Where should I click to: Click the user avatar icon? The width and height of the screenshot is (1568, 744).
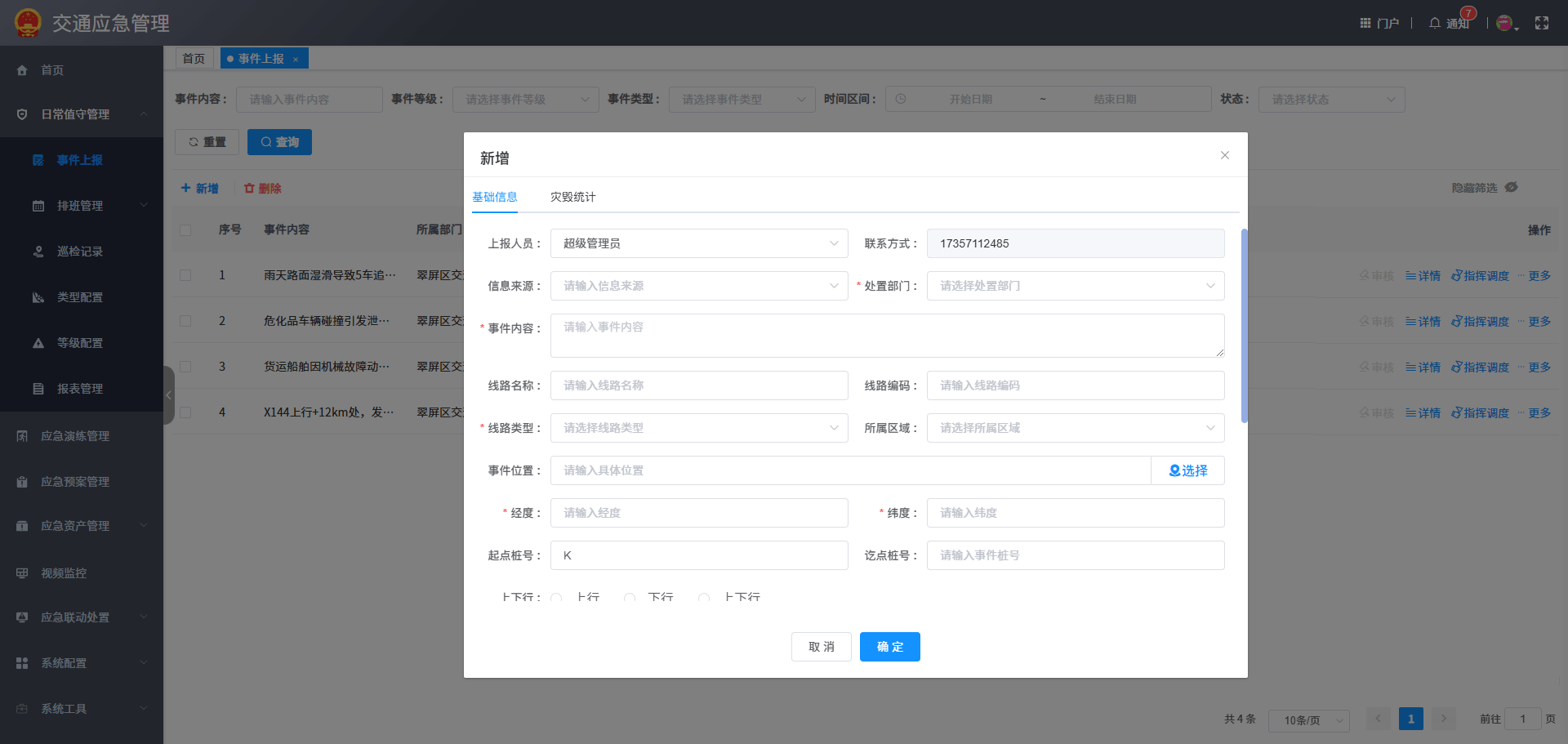pos(1504,23)
